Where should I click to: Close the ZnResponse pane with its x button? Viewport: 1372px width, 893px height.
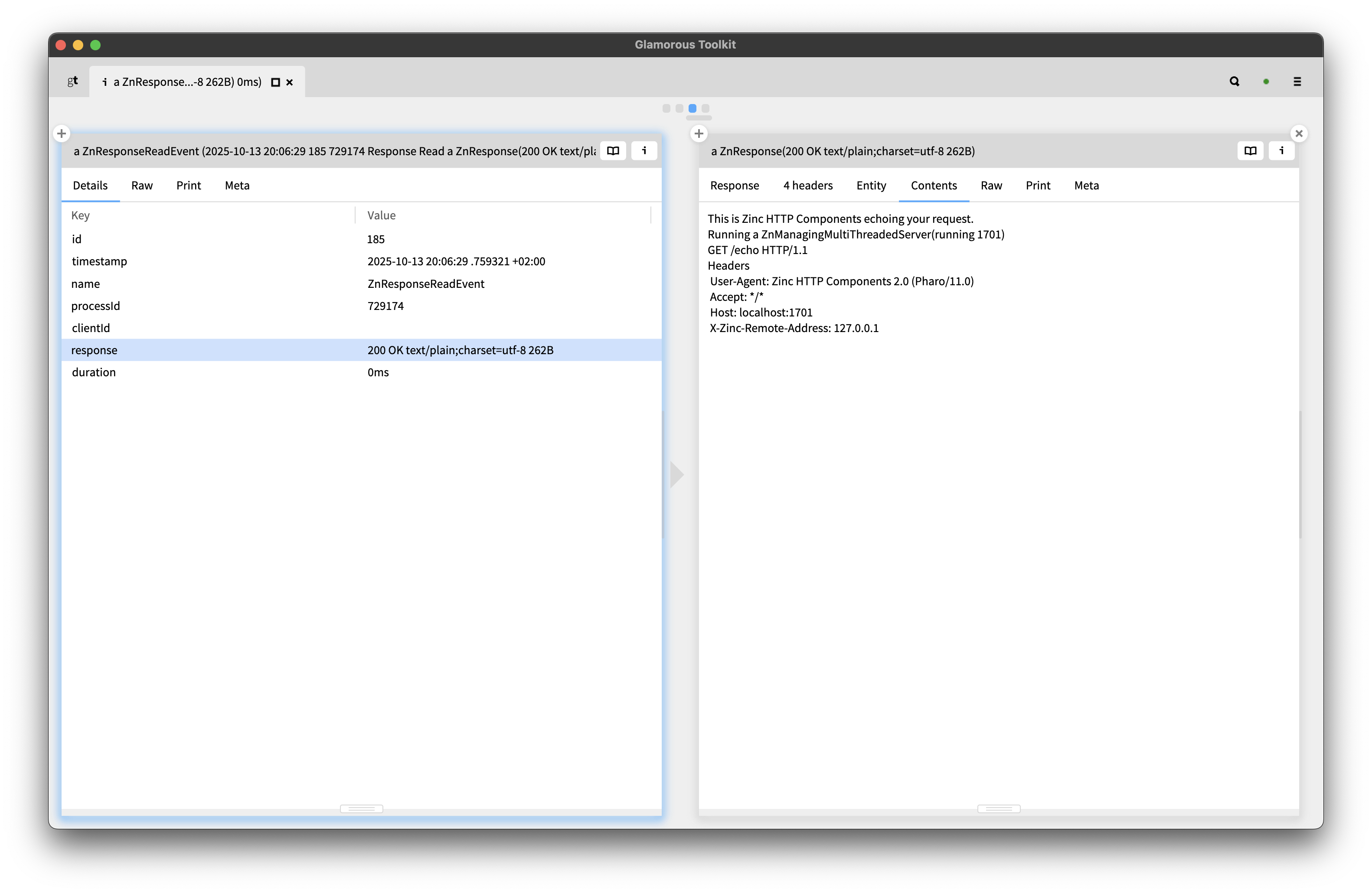pos(1299,133)
